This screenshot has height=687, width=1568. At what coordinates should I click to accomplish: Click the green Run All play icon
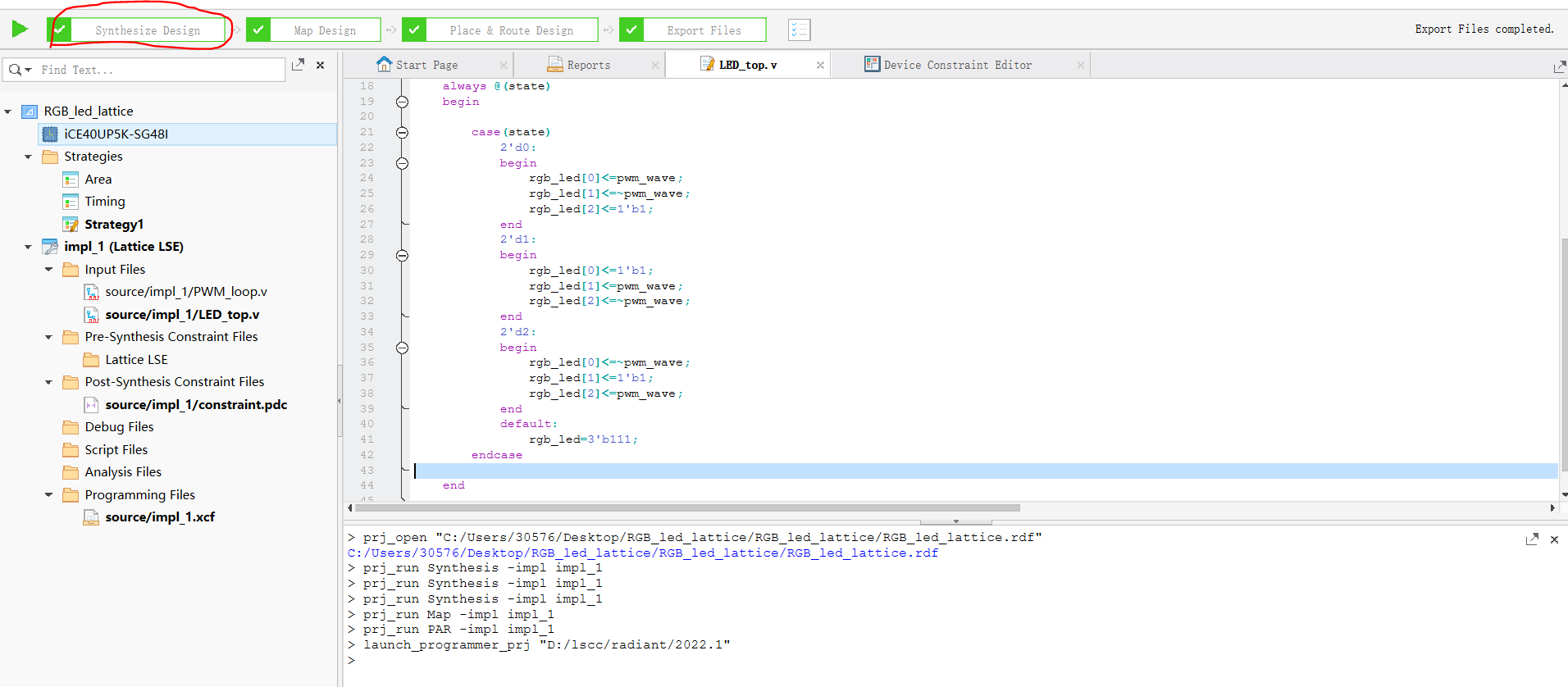tap(20, 30)
